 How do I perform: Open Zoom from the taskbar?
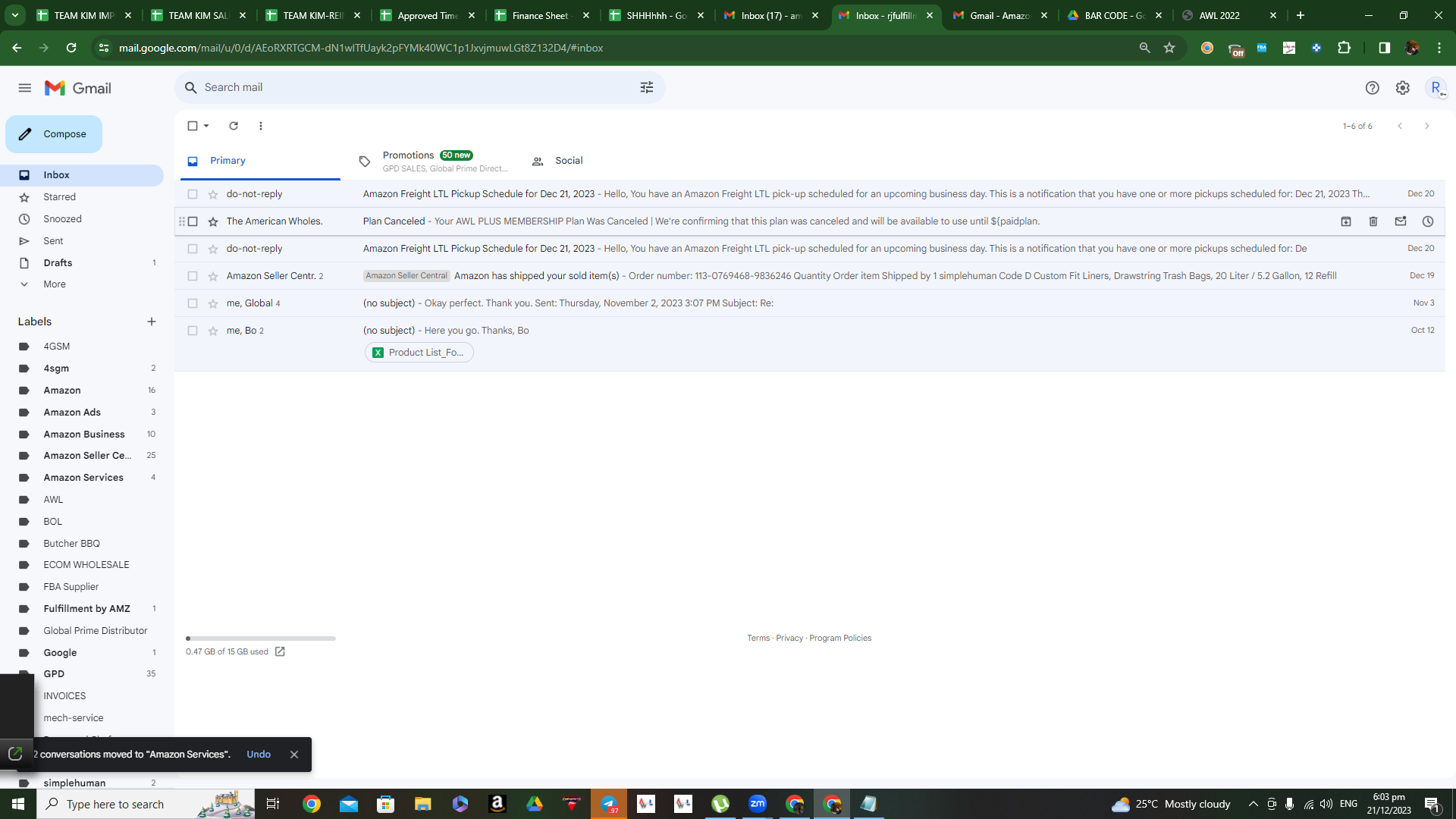pos(758,804)
